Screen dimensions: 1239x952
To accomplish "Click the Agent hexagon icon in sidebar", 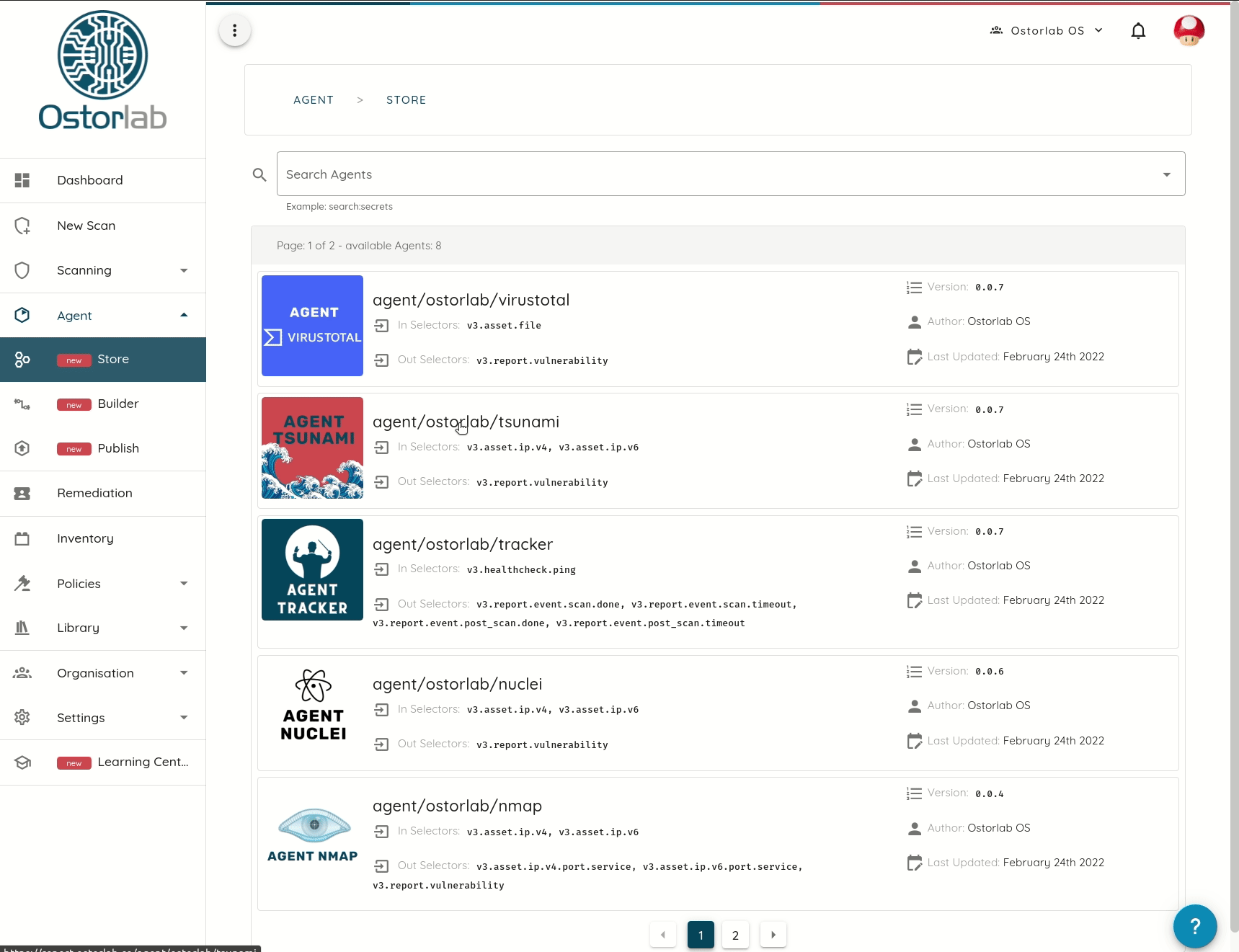I will pos(22,315).
